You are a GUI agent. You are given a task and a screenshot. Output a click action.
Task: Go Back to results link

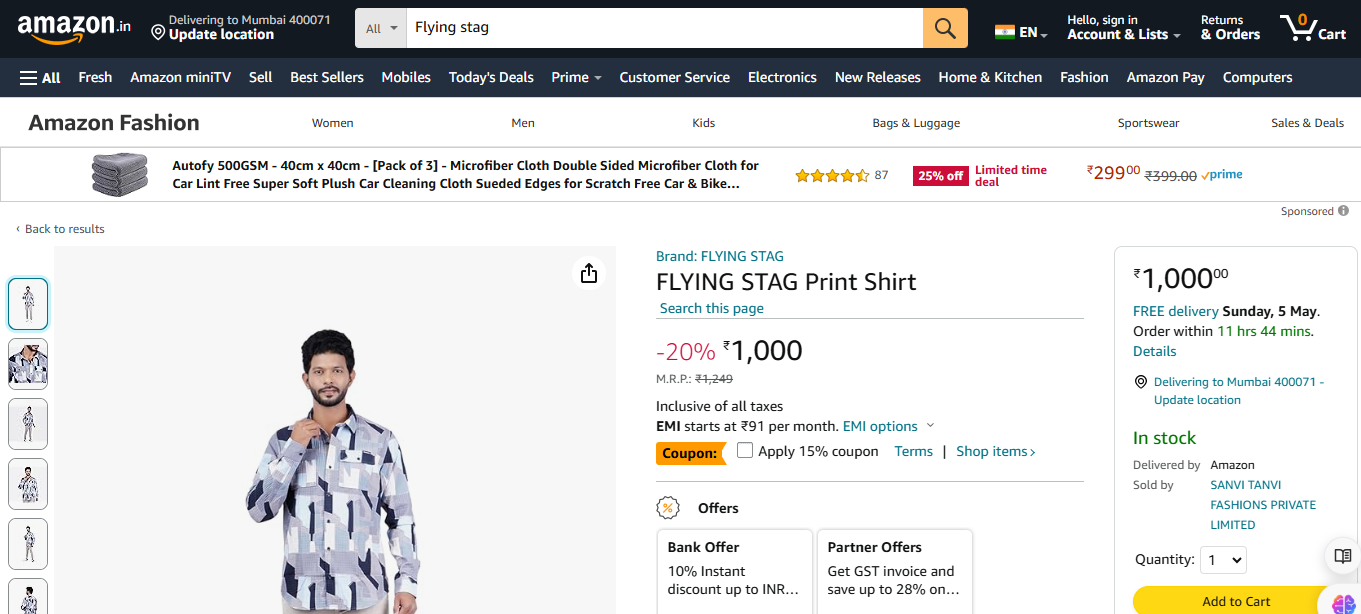(x=64, y=229)
